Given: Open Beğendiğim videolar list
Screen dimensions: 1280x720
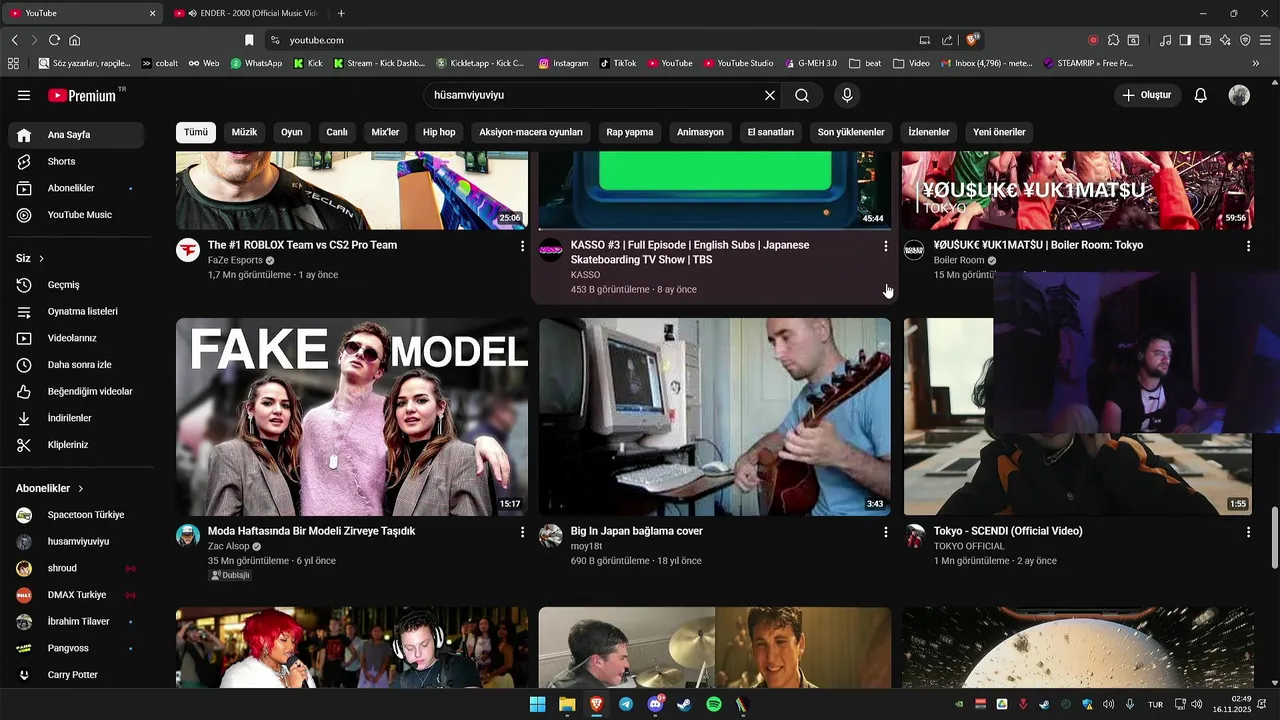Looking at the screenshot, I should (x=76, y=391).
